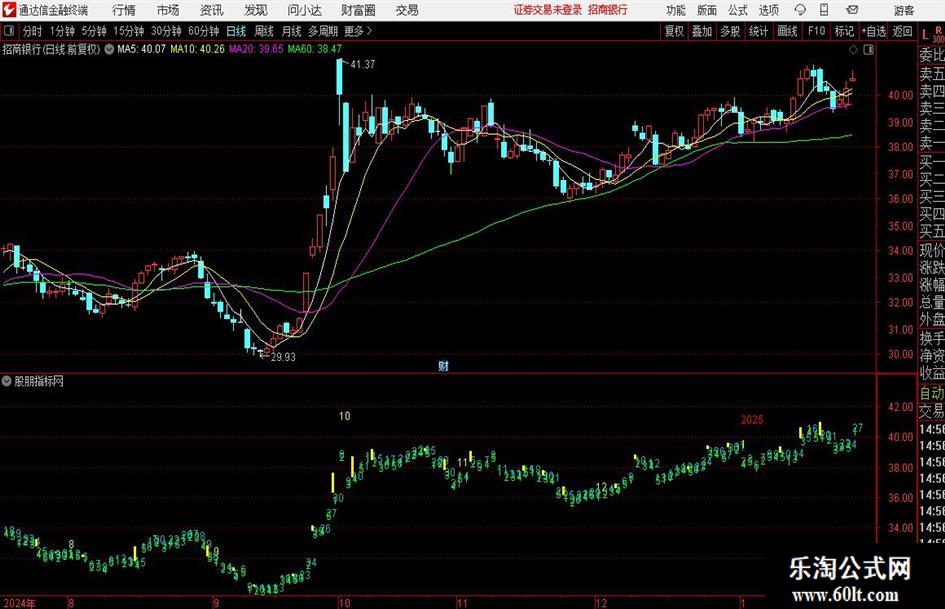
Task: Click the Tongdaxin red logo icon
Action: [x=9, y=10]
